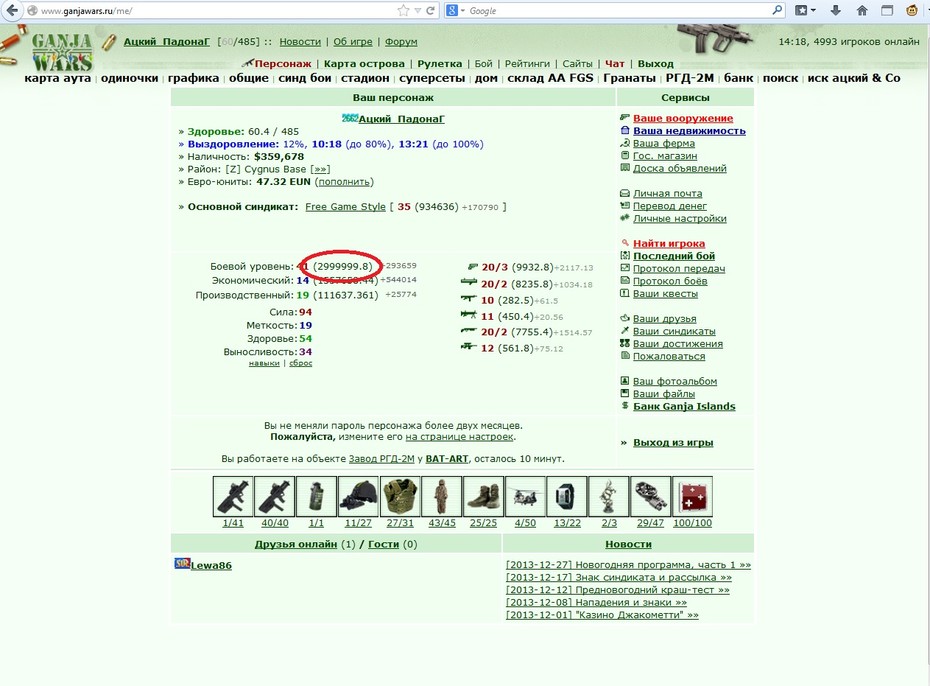The image size is (930, 686).
Task: Open Казино Джакометти news item
Action: [602, 614]
